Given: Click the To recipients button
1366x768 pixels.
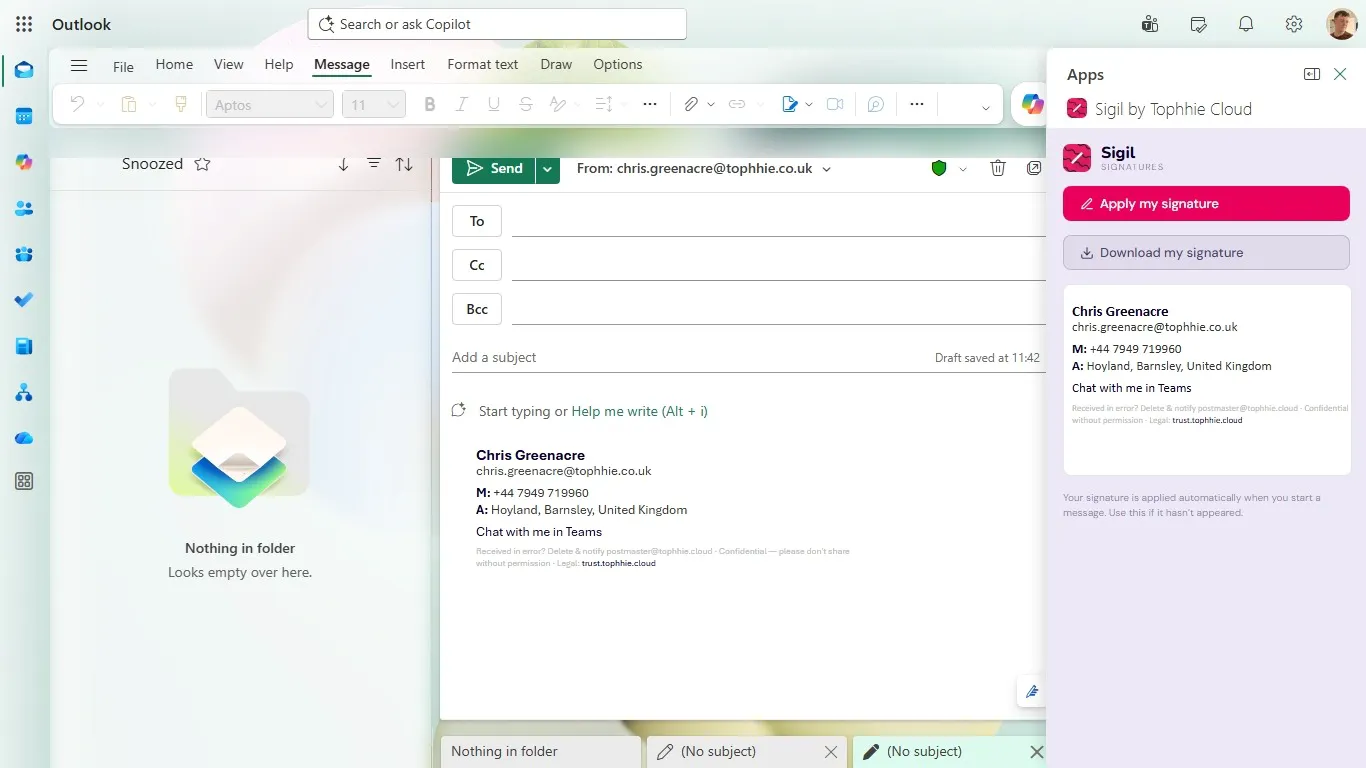Looking at the screenshot, I should click(477, 221).
